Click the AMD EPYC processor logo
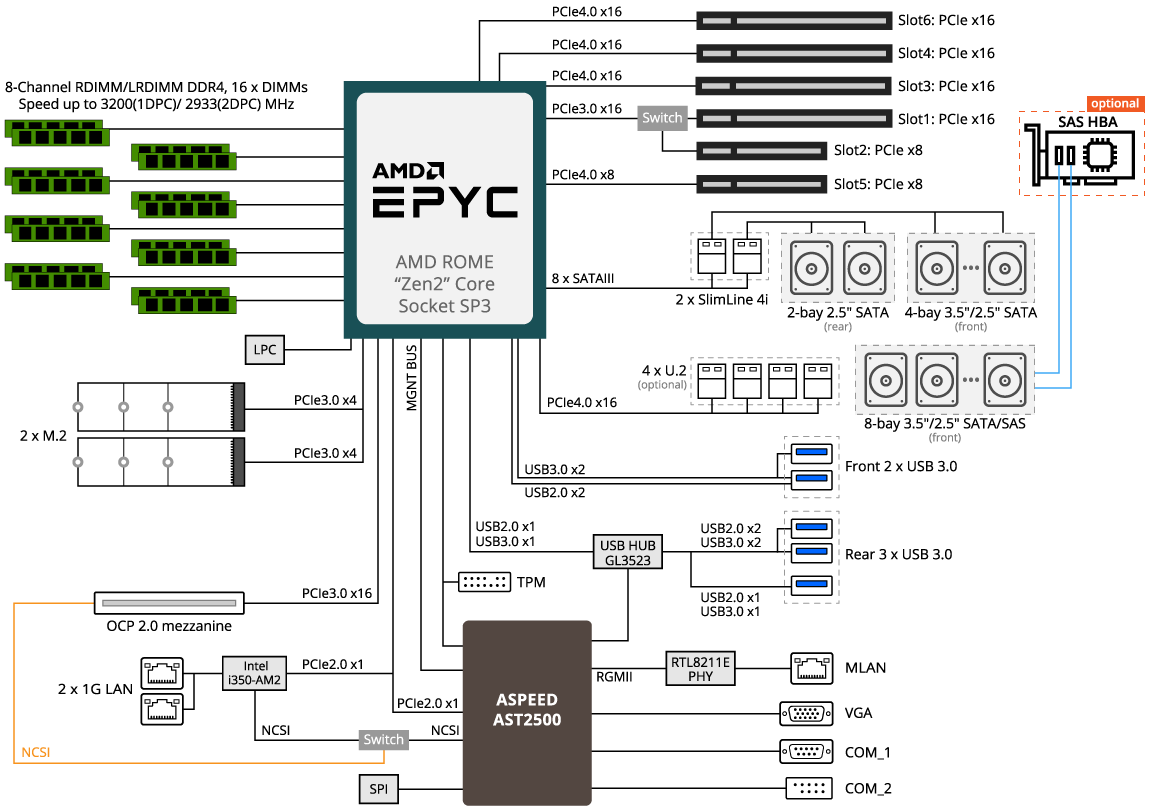The width and height of the screenshot is (1150, 810). (445, 190)
